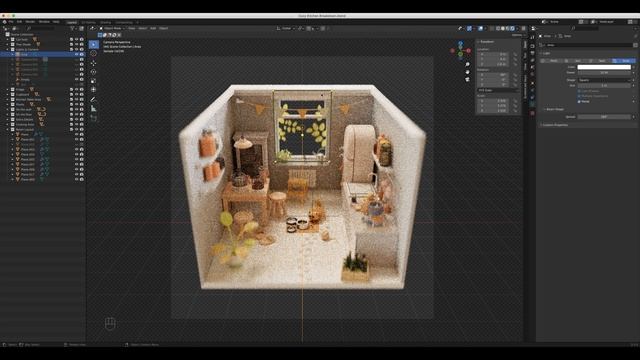Open the viewport shading options arrow
Image resolution: width=640 pixels, height=360 pixels.
point(517,29)
